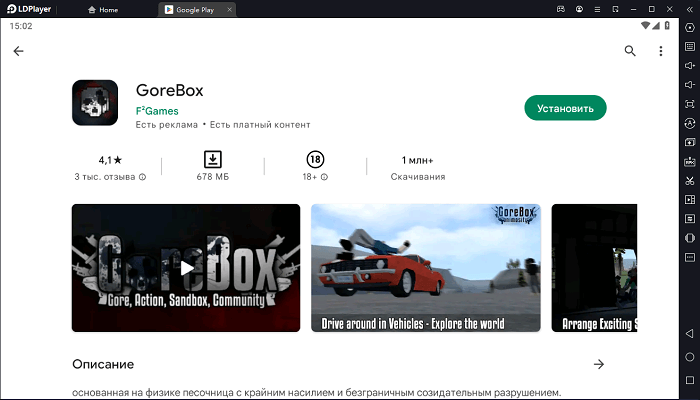This screenshot has height=400, width=700.
Task: Click the Android recent apps square
Action: 690,380
